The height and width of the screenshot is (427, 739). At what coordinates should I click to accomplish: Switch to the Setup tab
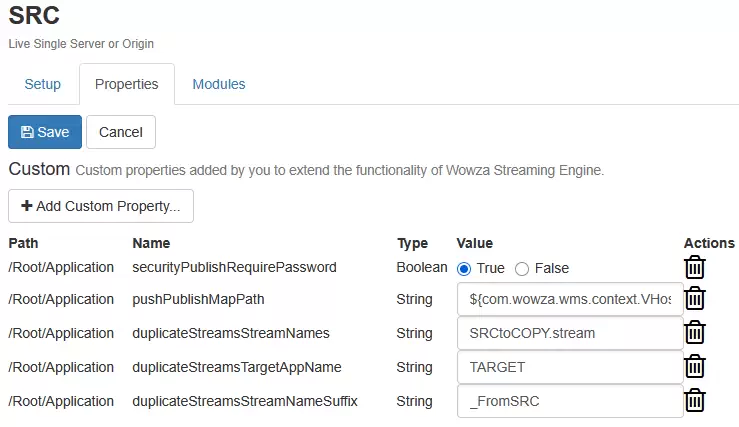pos(42,84)
